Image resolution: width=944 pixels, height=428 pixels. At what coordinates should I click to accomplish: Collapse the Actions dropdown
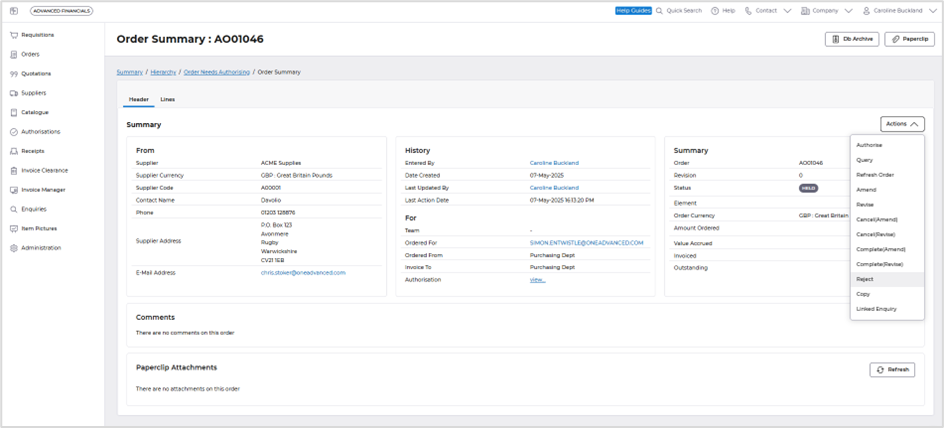click(902, 124)
